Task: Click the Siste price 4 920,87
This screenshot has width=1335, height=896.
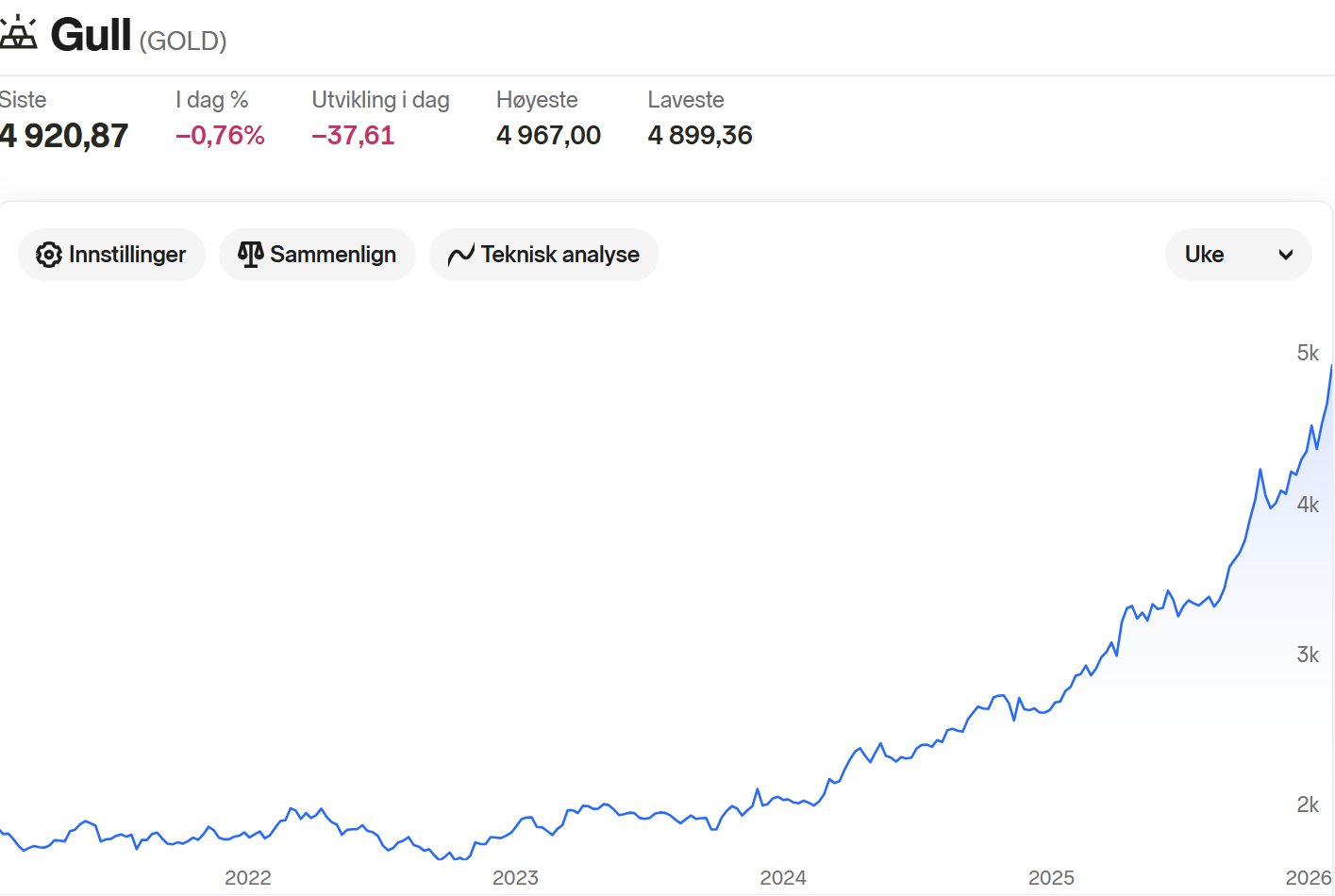Action: click(63, 136)
